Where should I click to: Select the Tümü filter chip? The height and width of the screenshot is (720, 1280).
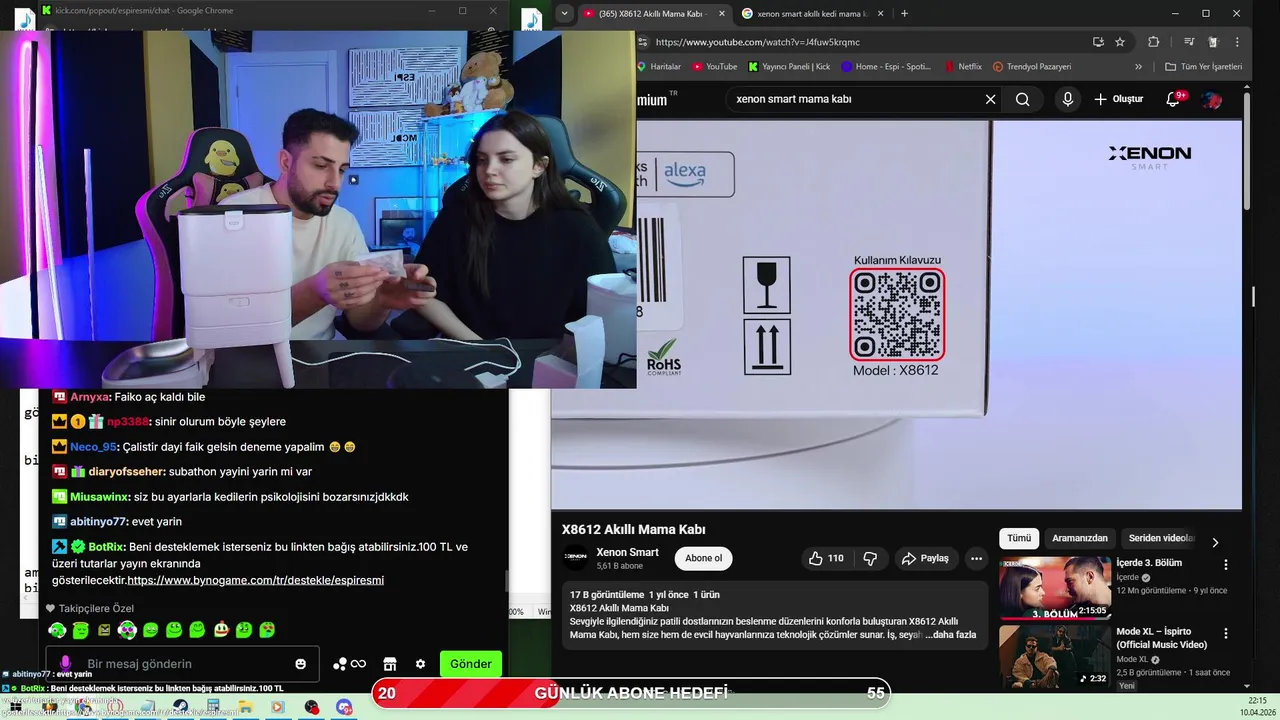tap(1019, 538)
